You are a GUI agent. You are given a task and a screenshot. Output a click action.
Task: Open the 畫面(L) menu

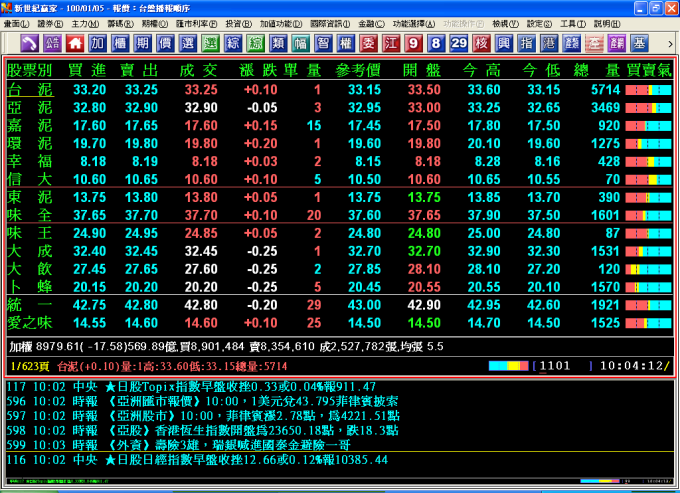pyautogui.click(x=16, y=24)
